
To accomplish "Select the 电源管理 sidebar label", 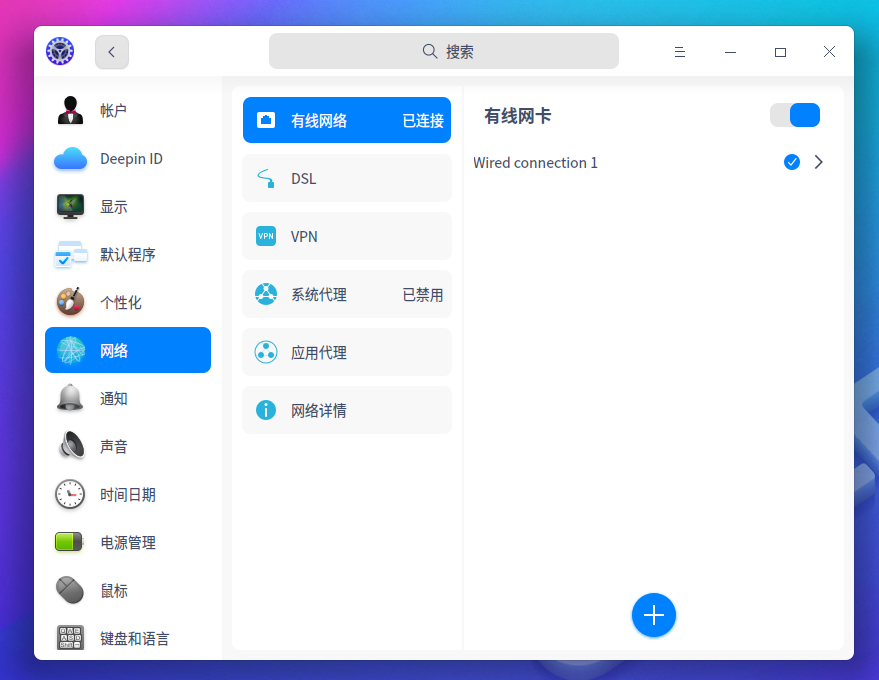I will point(128,543).
